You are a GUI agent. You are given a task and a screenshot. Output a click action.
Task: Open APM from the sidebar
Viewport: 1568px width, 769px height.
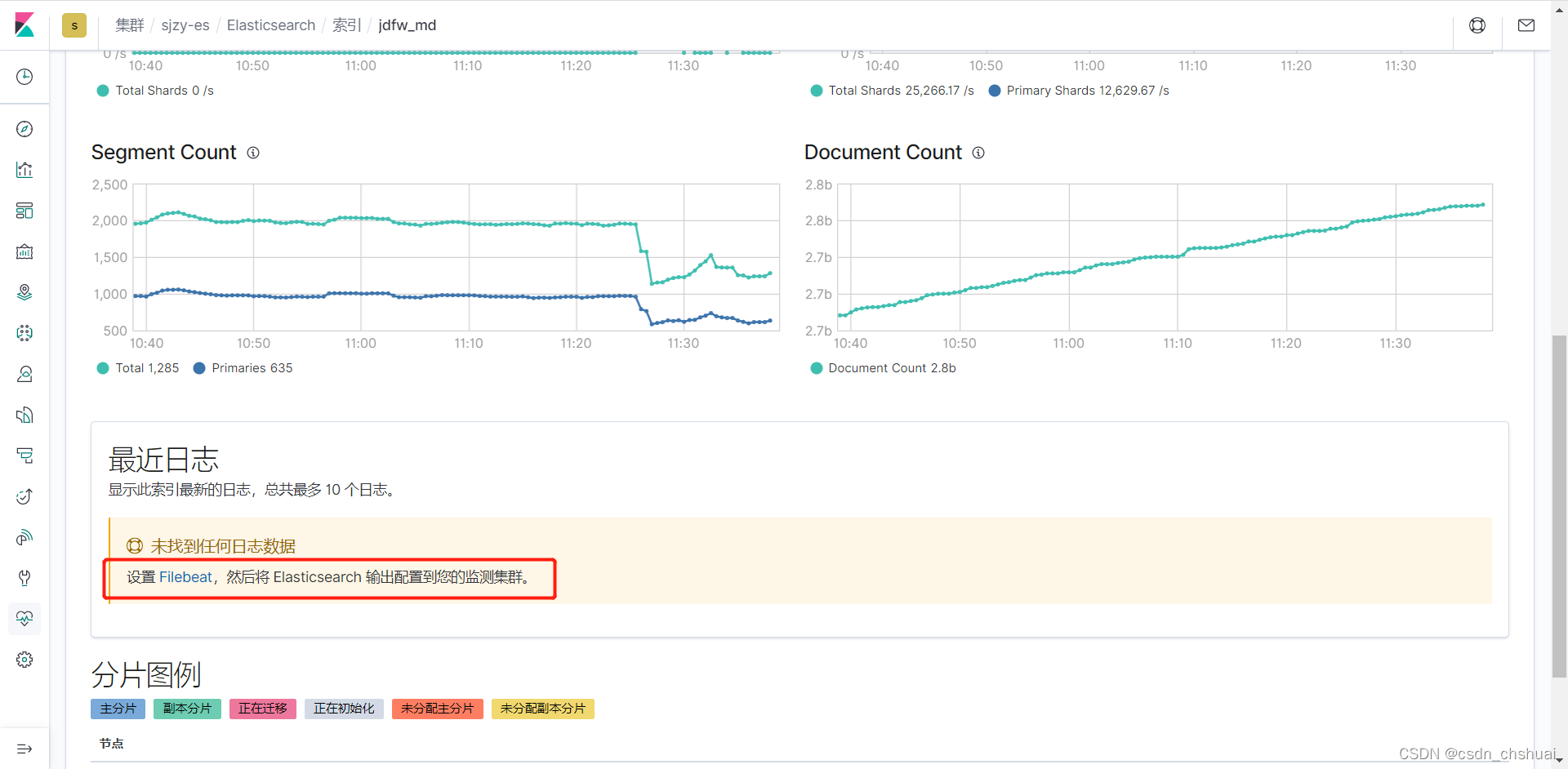coord(24,456)
